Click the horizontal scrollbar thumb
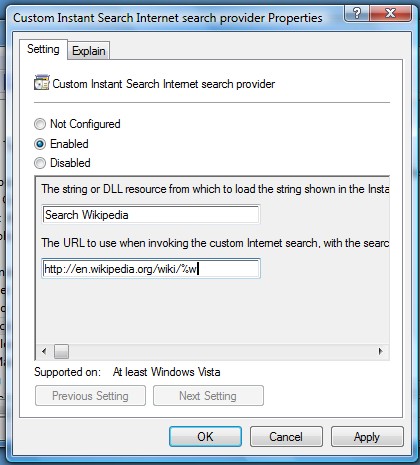Image resolution: width=420 pixels, height=465 pixels. 61,351
